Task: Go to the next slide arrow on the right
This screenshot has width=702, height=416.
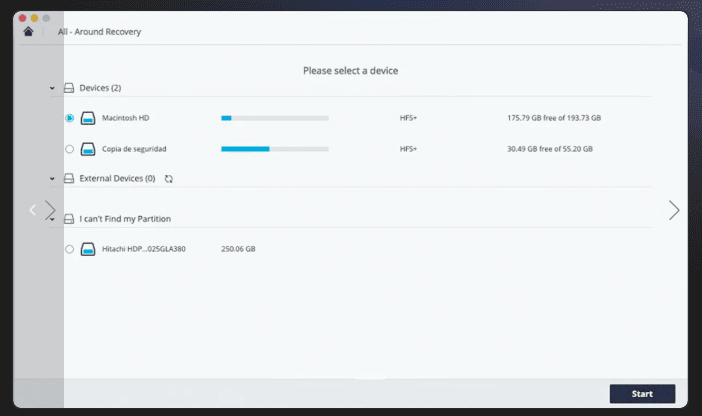Action: (x=674, y=210)
